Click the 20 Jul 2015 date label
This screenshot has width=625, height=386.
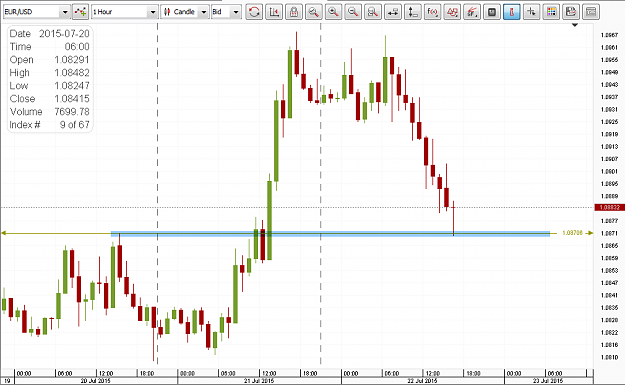[x=96, y=381]
